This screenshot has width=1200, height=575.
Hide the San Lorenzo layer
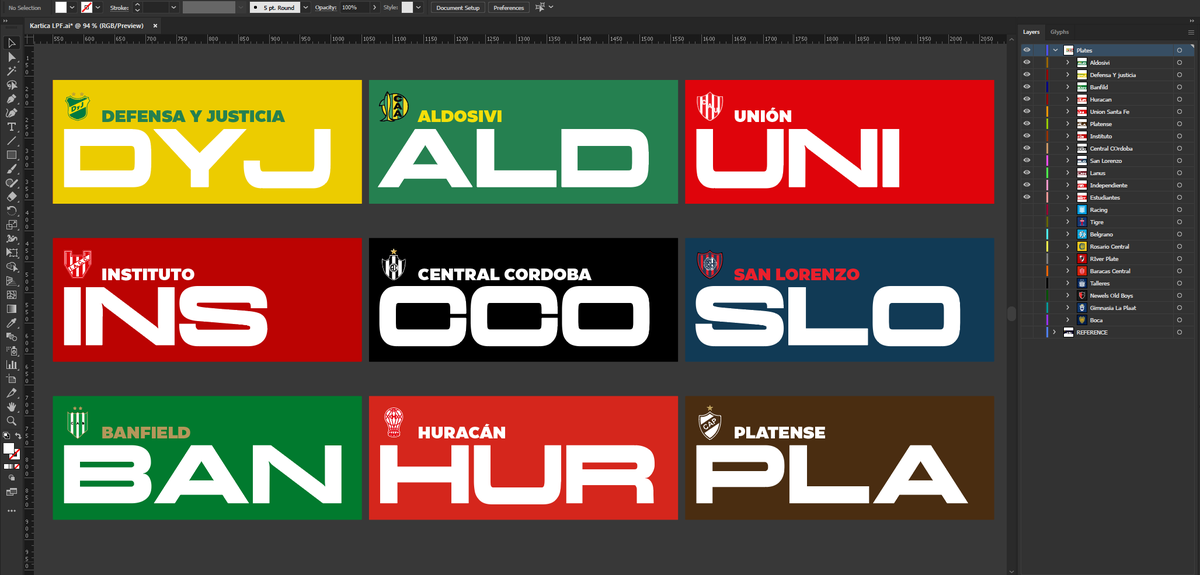point(1026,160)
